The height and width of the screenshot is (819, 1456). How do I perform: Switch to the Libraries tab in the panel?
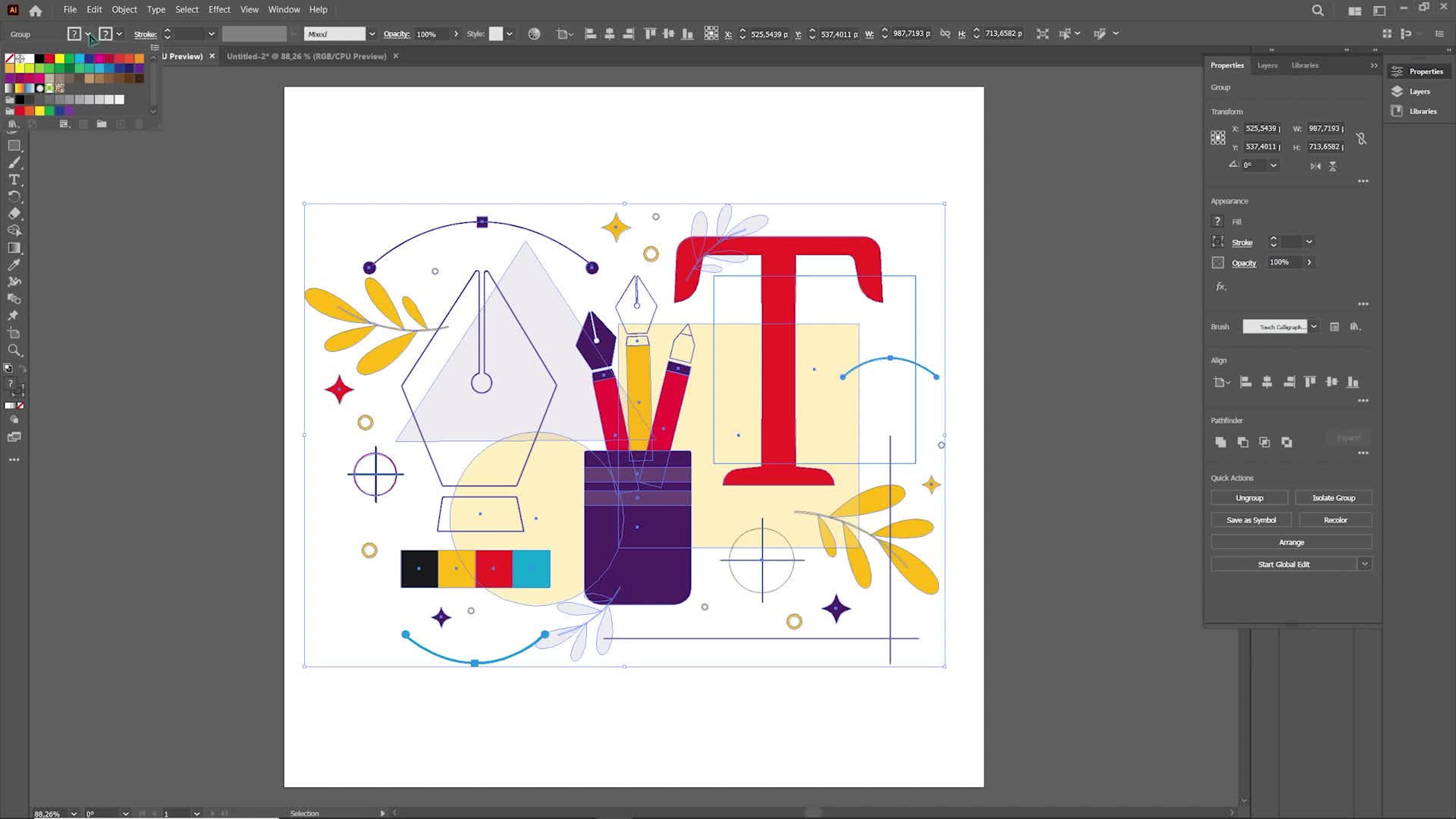tap(1304, 65)
